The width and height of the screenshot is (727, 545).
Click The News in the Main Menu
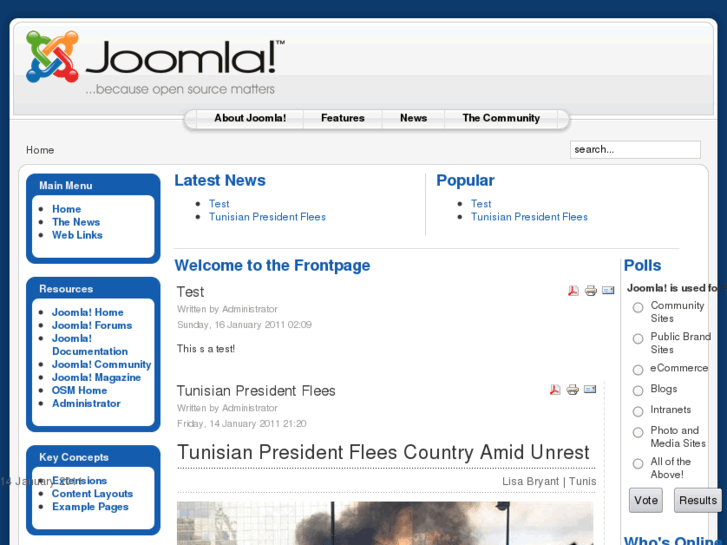[76, 222]
